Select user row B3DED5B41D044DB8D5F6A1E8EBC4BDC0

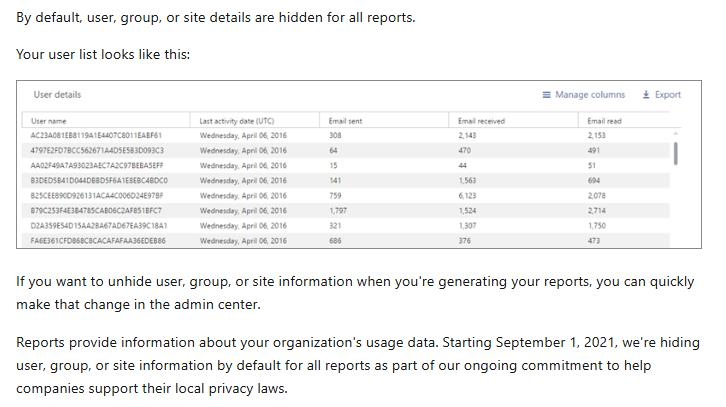(x=99, y=180)
